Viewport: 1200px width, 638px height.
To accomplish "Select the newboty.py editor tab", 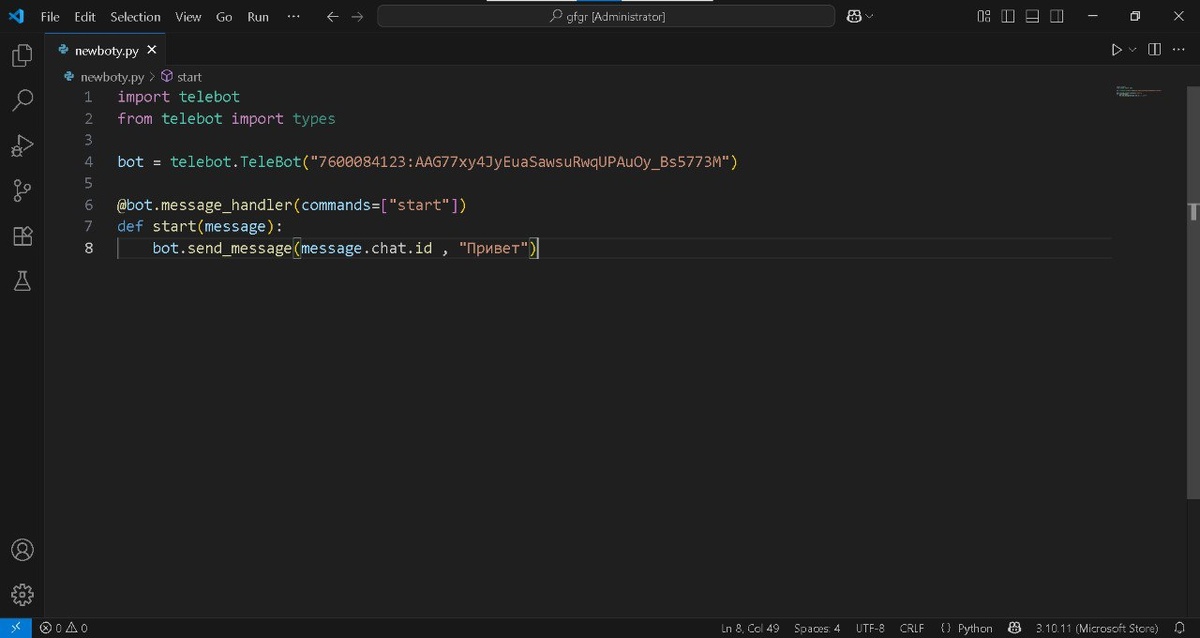I will tap(106, 49).
